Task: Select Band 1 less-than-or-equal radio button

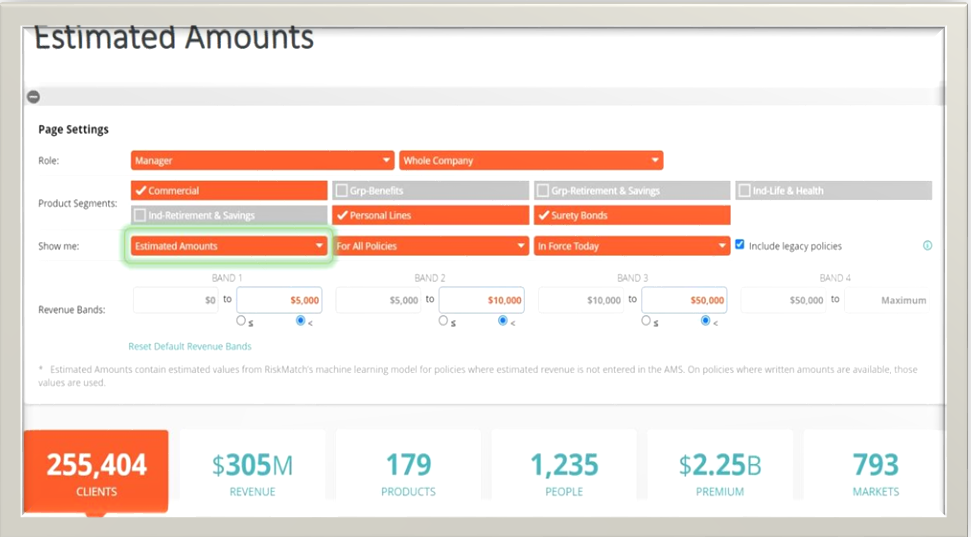Action: pyautogui.click(x=241, y=321)
